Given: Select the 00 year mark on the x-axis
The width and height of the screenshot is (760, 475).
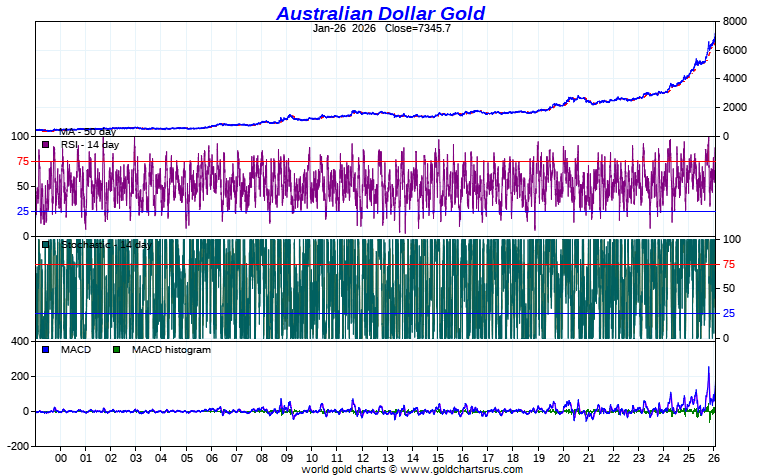Looking at the screenshot, I should coord(61,458).
